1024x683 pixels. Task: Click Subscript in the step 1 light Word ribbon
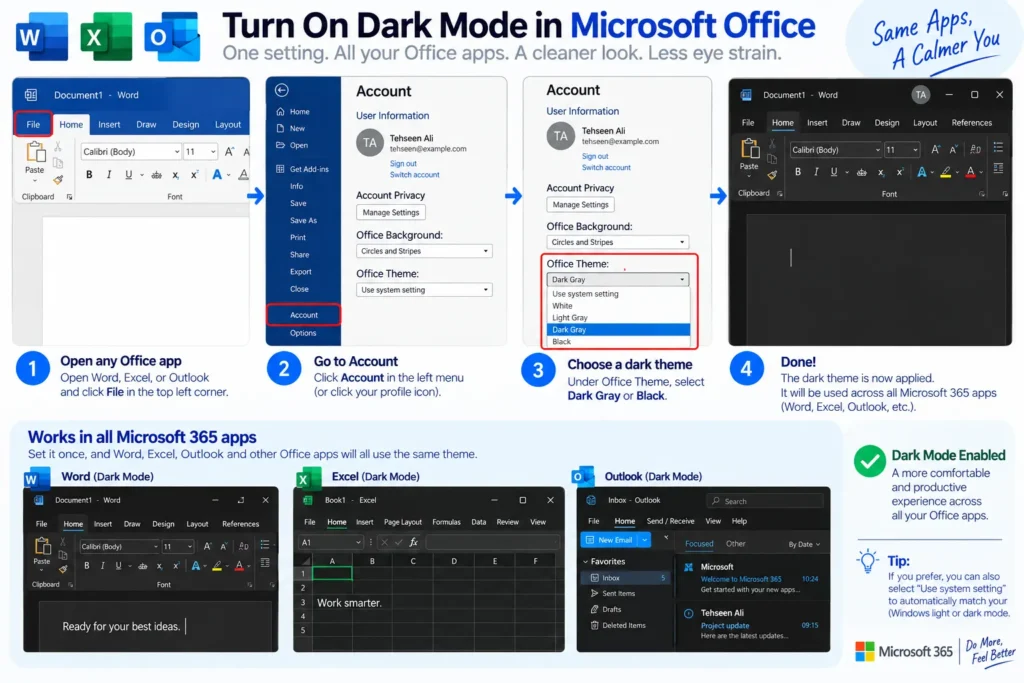pyautogui.click(x=175, y=175)
